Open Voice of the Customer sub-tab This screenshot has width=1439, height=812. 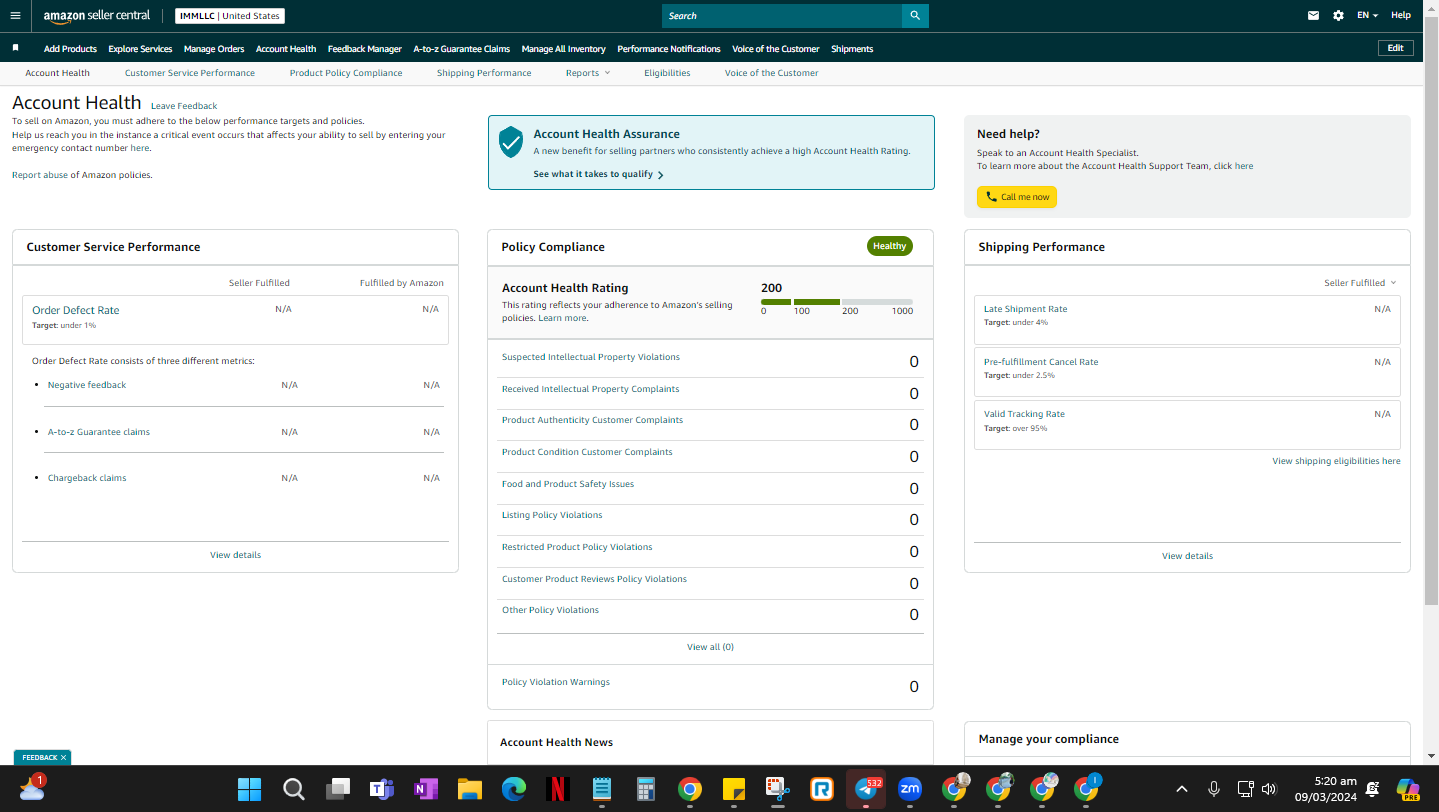[x=771, y=73]
